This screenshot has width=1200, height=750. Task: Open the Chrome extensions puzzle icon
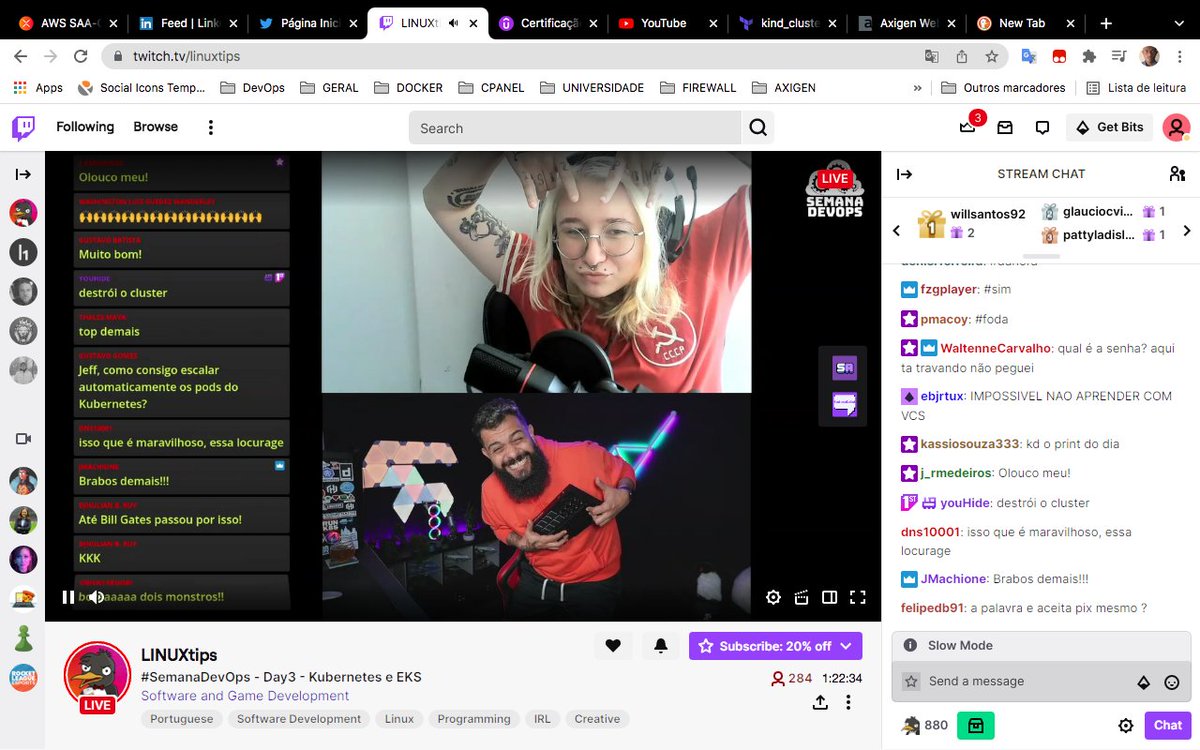point(1089,57)
